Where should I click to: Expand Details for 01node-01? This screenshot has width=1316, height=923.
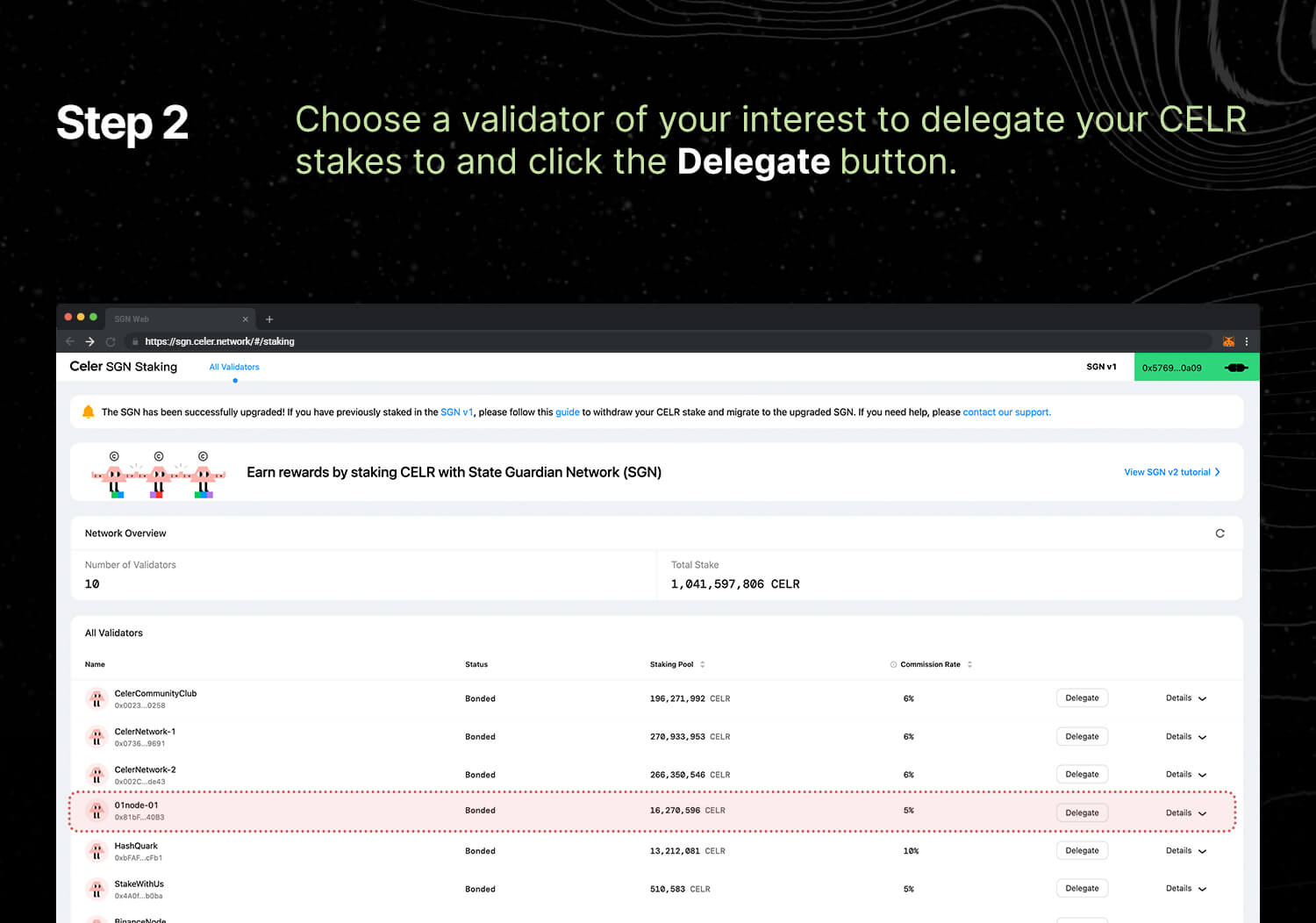pos(1186,813)
